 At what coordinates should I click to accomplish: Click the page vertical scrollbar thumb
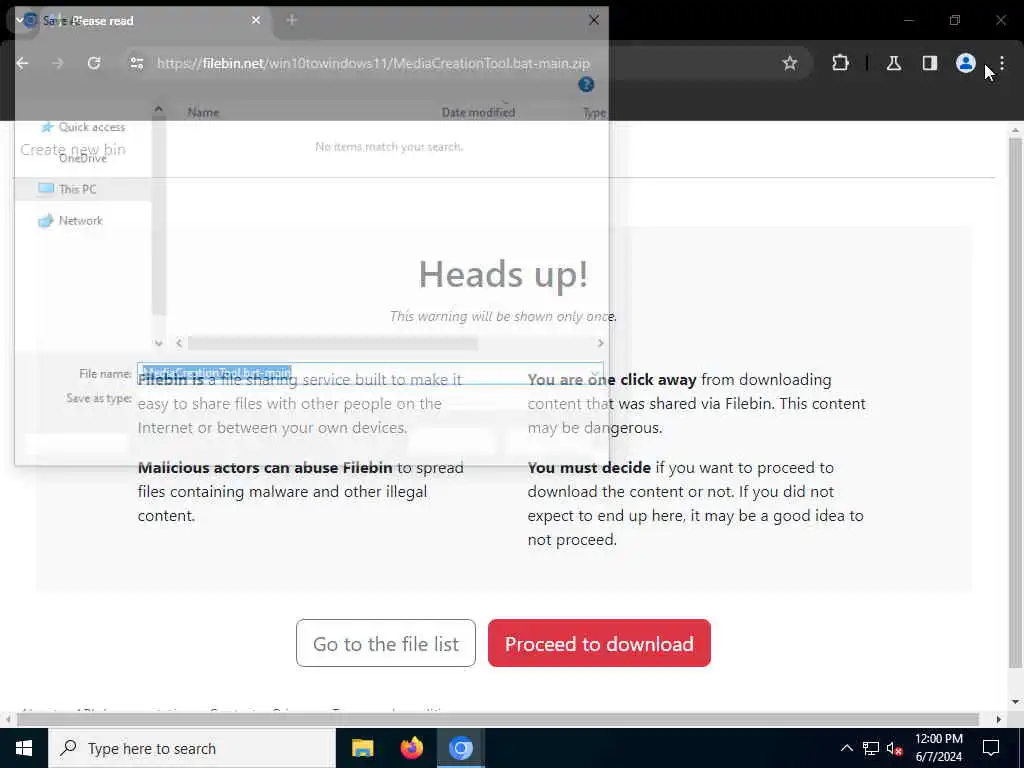tap(1015, 402)
